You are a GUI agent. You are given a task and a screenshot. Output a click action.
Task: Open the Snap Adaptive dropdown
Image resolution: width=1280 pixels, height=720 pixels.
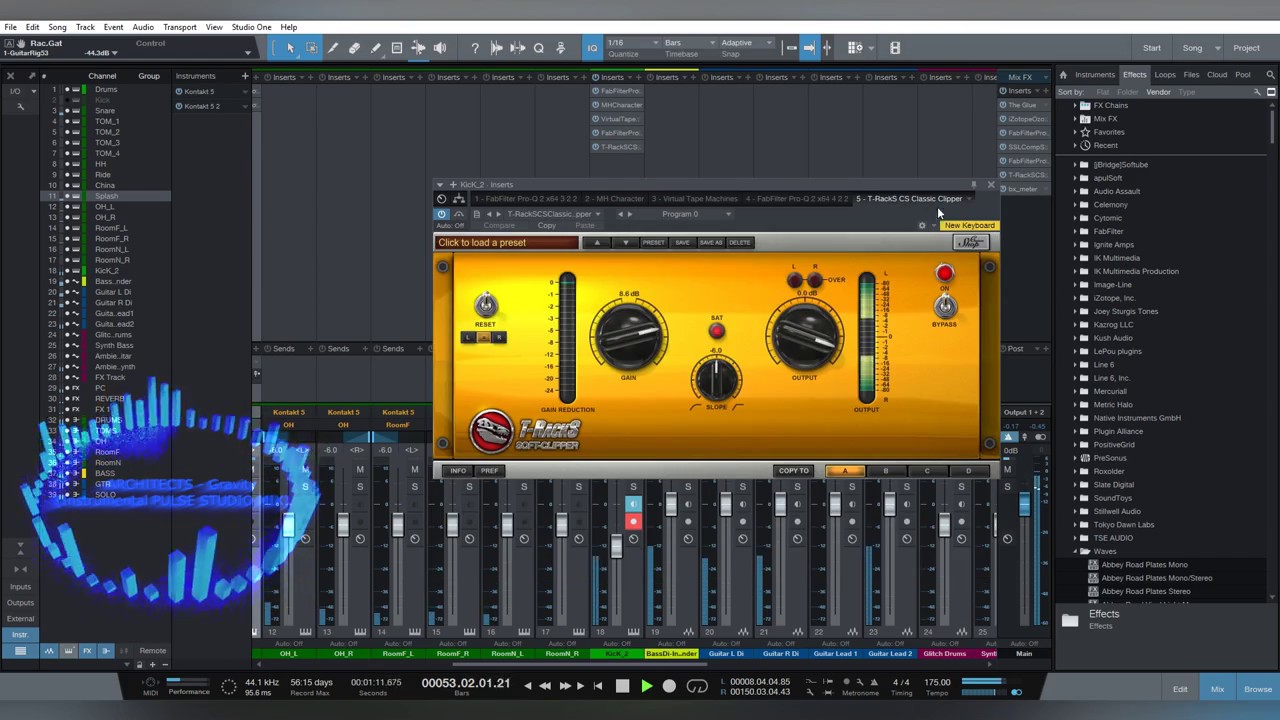point(745,43)
